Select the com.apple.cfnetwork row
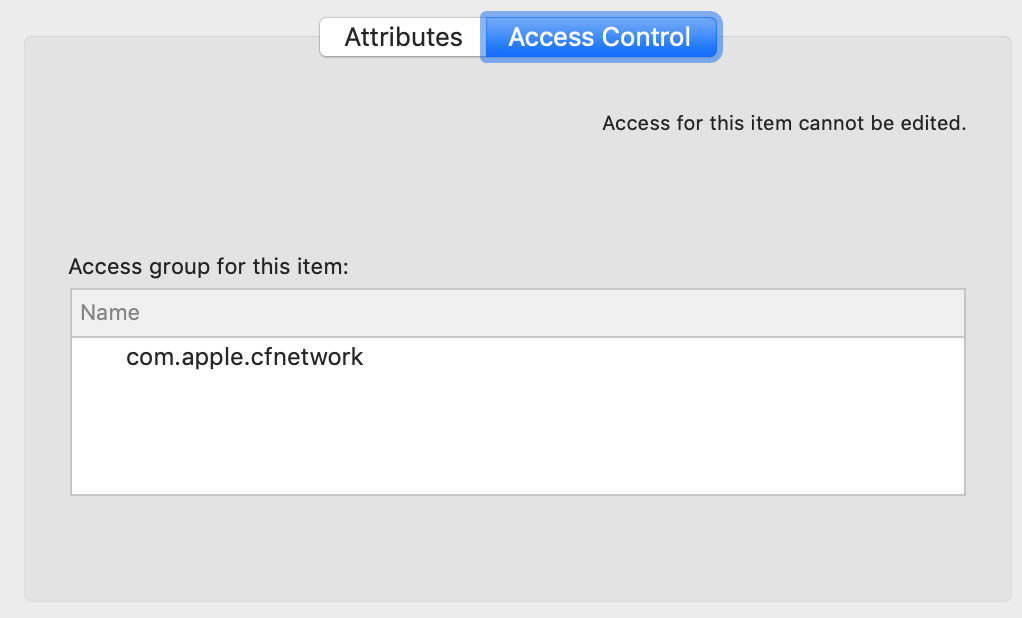The height and width of the screenshot is (618, 1022). click(245, 357)
